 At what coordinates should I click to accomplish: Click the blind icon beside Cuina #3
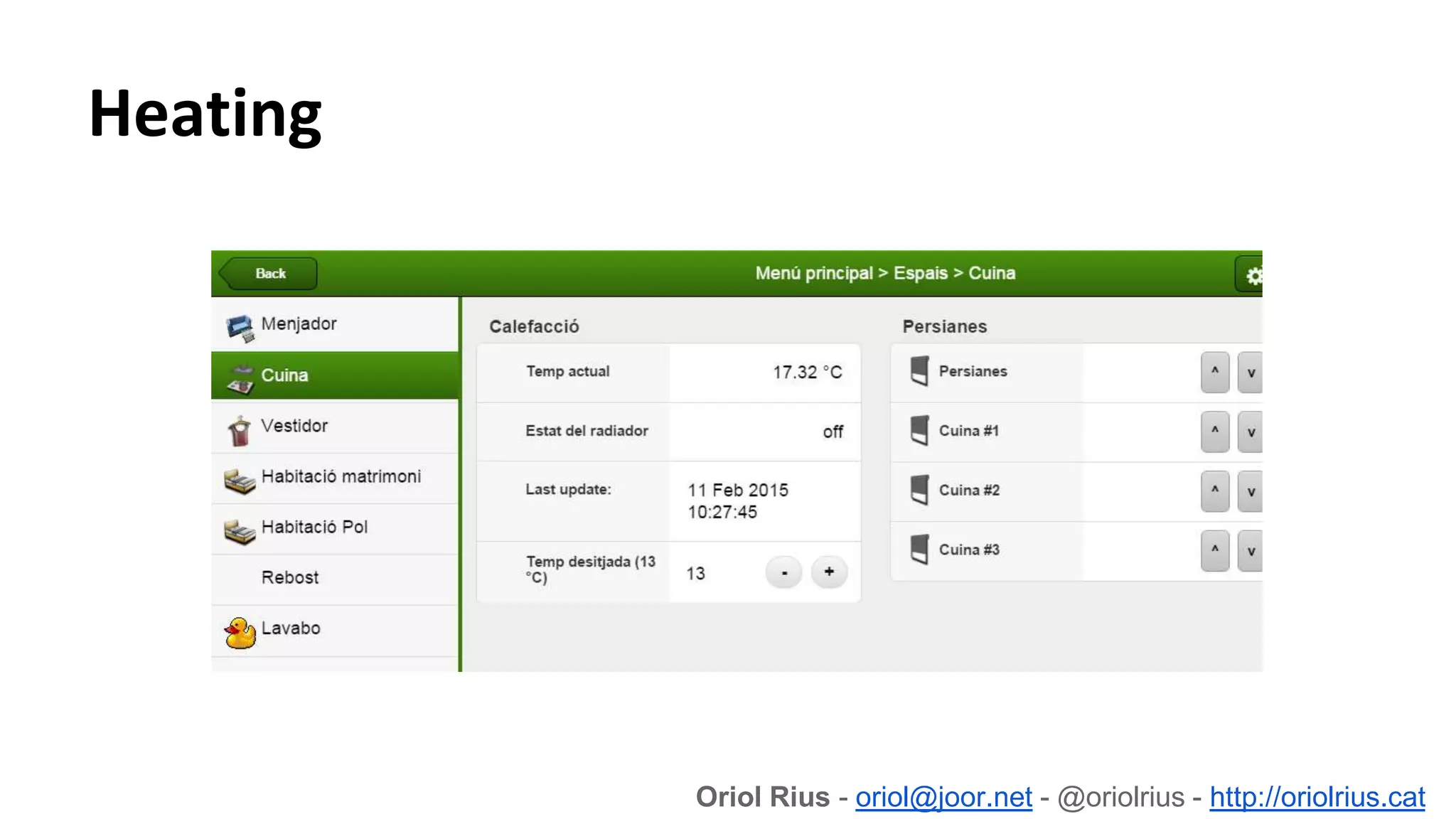[x=919, y=550]
